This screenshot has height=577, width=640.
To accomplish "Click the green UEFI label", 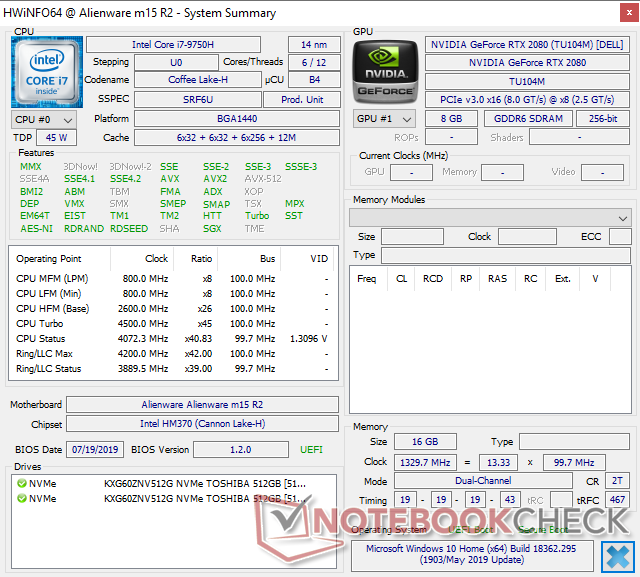I will tap(311, 450).
